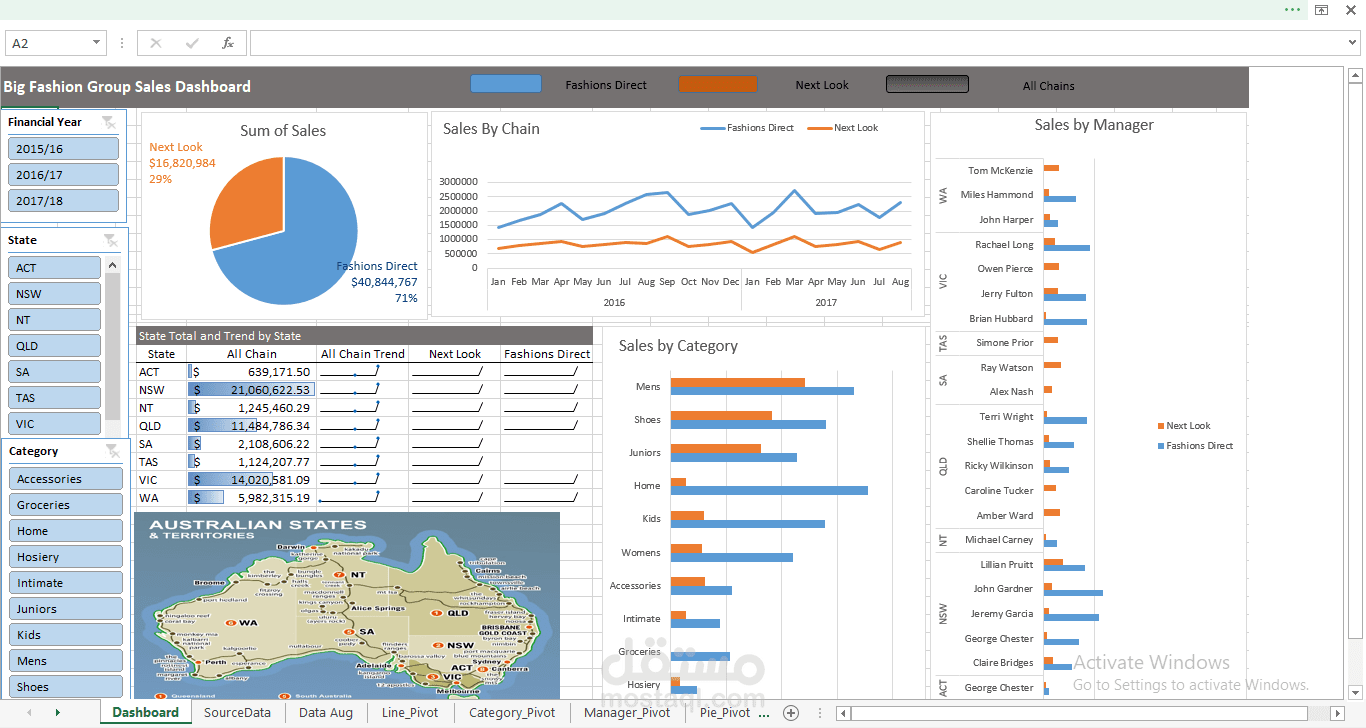
Task: Open the Pie_Pivot sheet tab
Action: click(x=725, y=712)
